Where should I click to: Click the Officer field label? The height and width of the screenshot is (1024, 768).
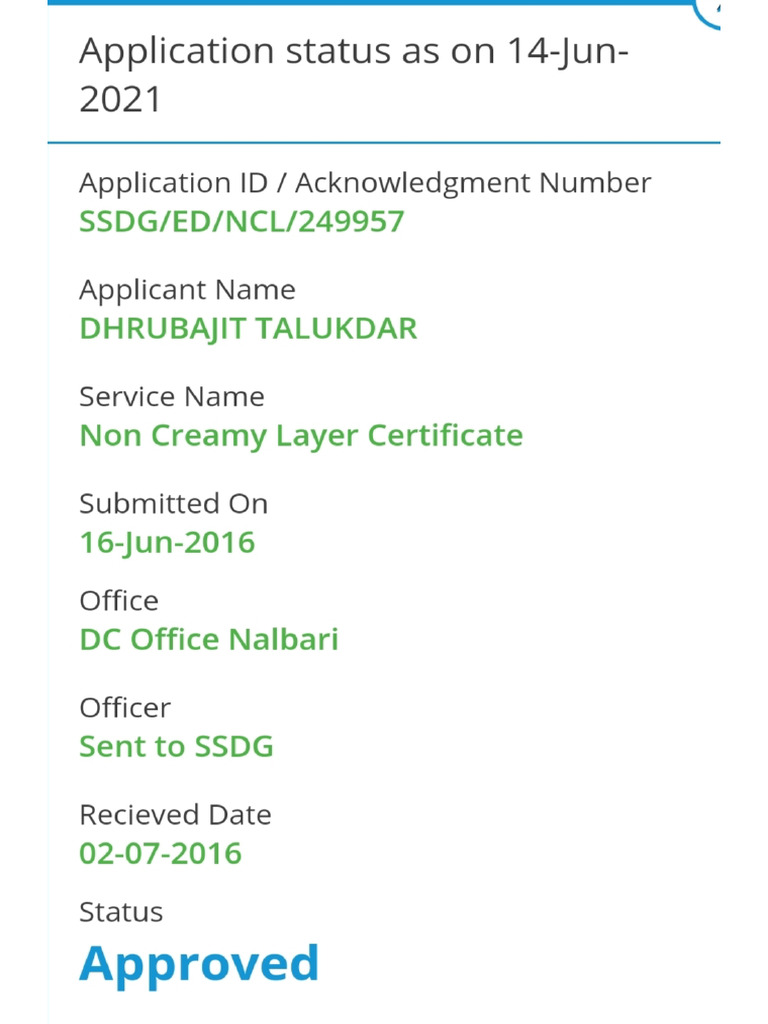pos(125,708)
